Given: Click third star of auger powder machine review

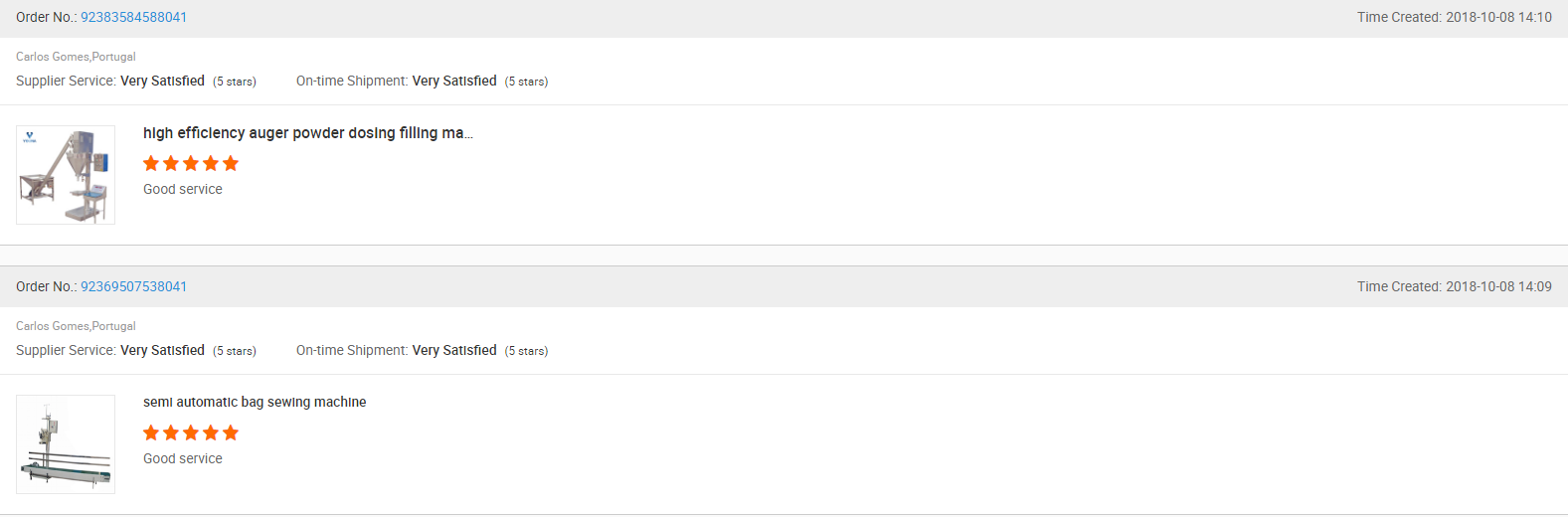Looking at the screenshot, I should tap(191, 163).
